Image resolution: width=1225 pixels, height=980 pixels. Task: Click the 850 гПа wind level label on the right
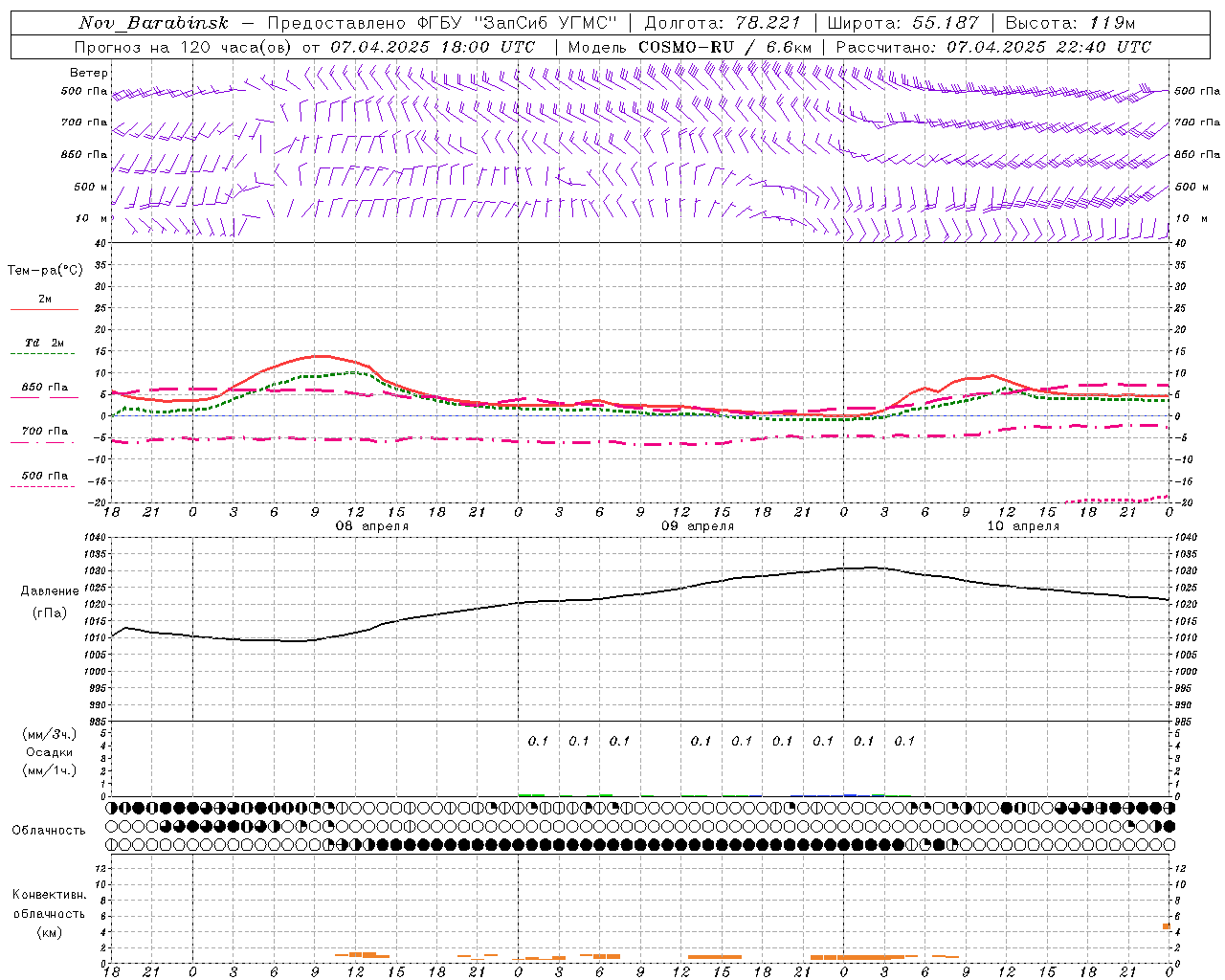tap(1197, 154)
